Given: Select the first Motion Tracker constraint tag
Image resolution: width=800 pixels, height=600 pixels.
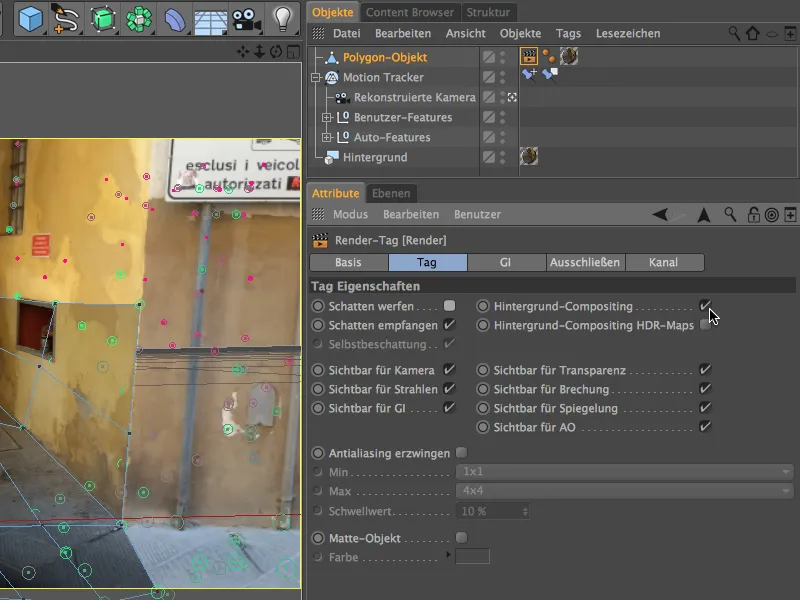Looking at the screenshot, I should 529,75.
